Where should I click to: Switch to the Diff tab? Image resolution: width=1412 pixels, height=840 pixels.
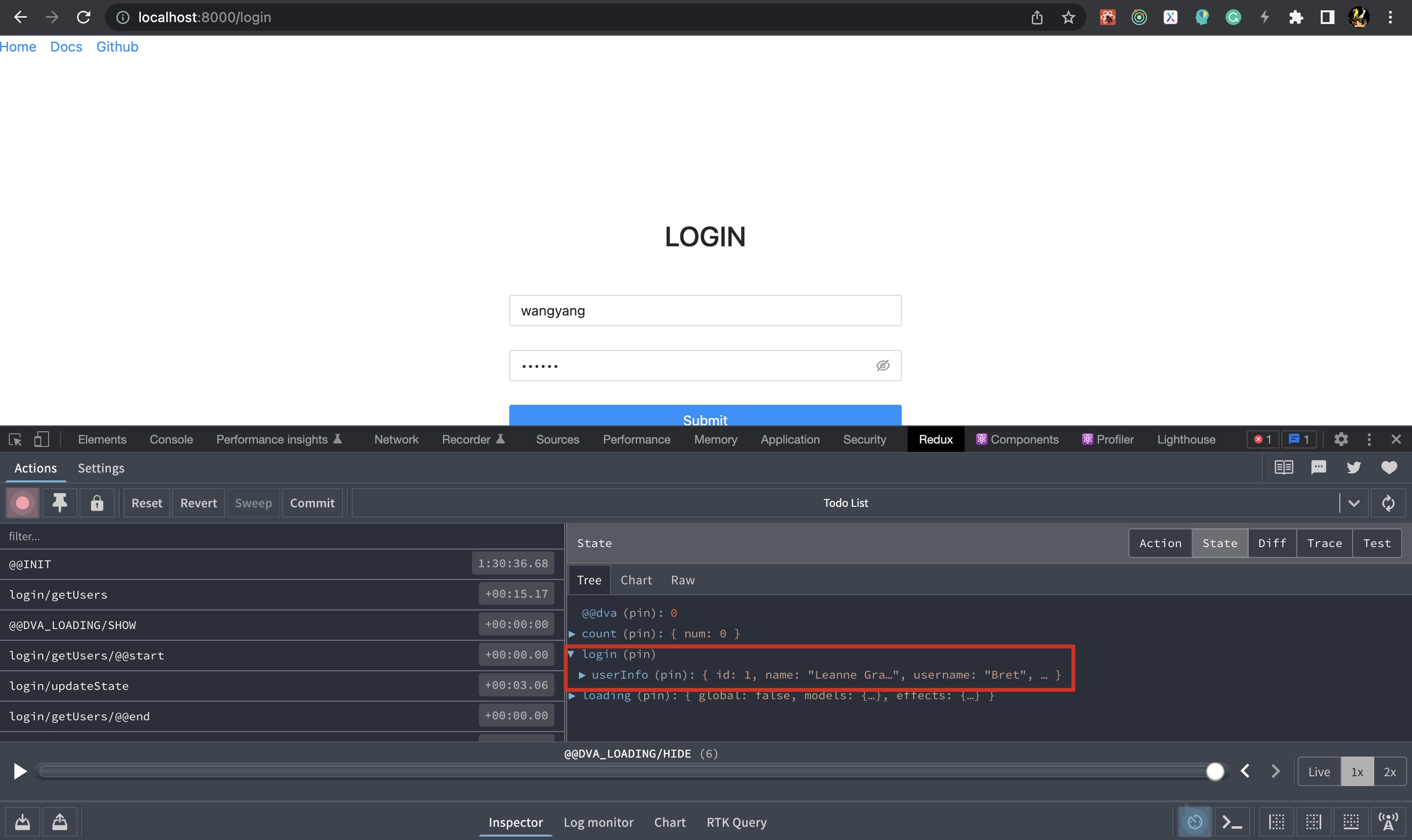pos(1272,543)
